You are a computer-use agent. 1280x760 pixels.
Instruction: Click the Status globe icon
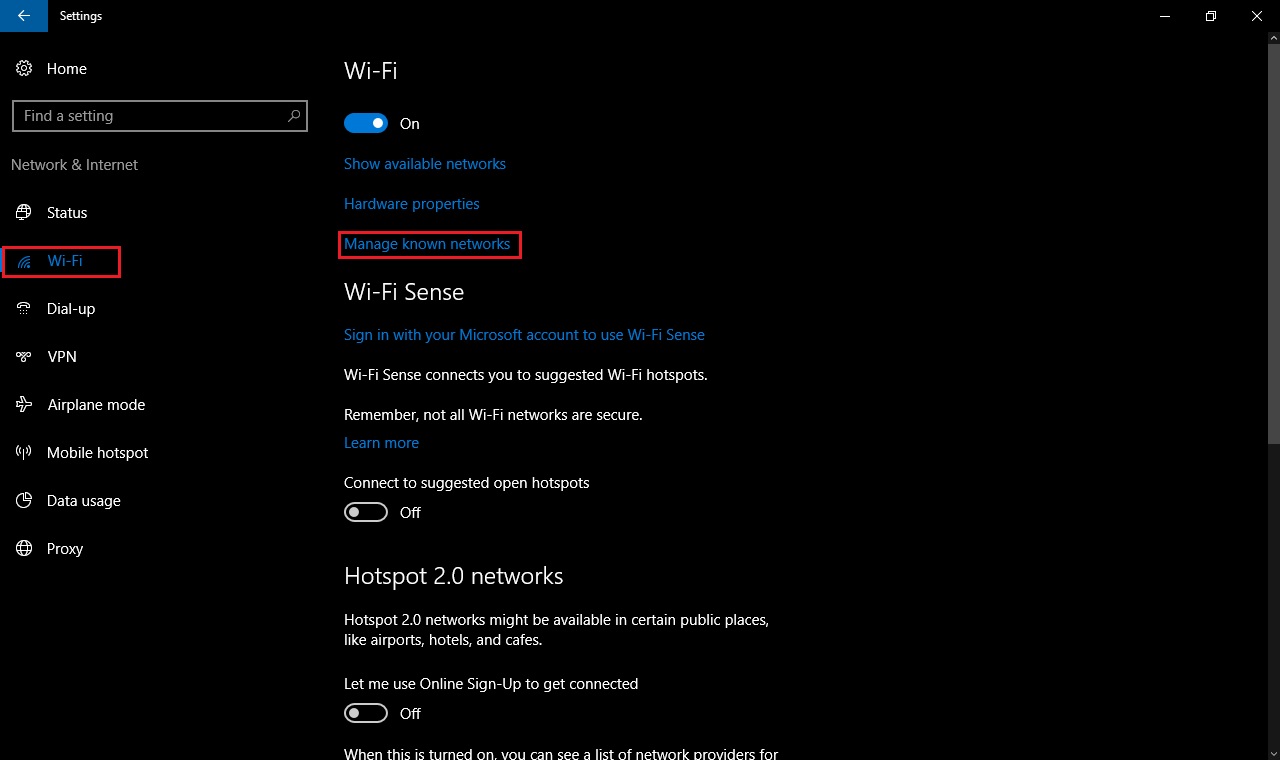(x=24, y=212)
